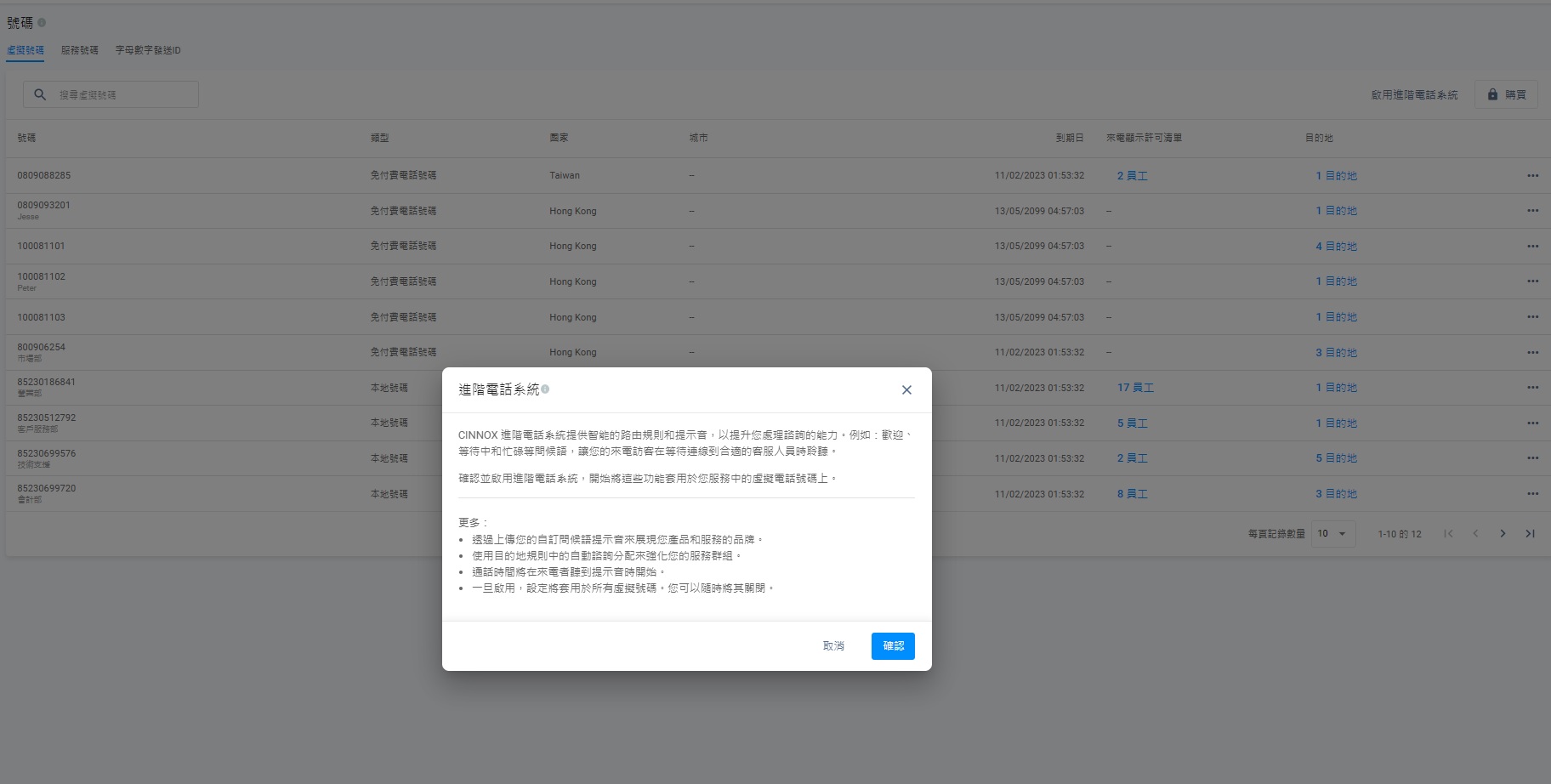The image size is (1551, 784).
Task: Open more options for number 85230699720
Action: [1532, 494]
